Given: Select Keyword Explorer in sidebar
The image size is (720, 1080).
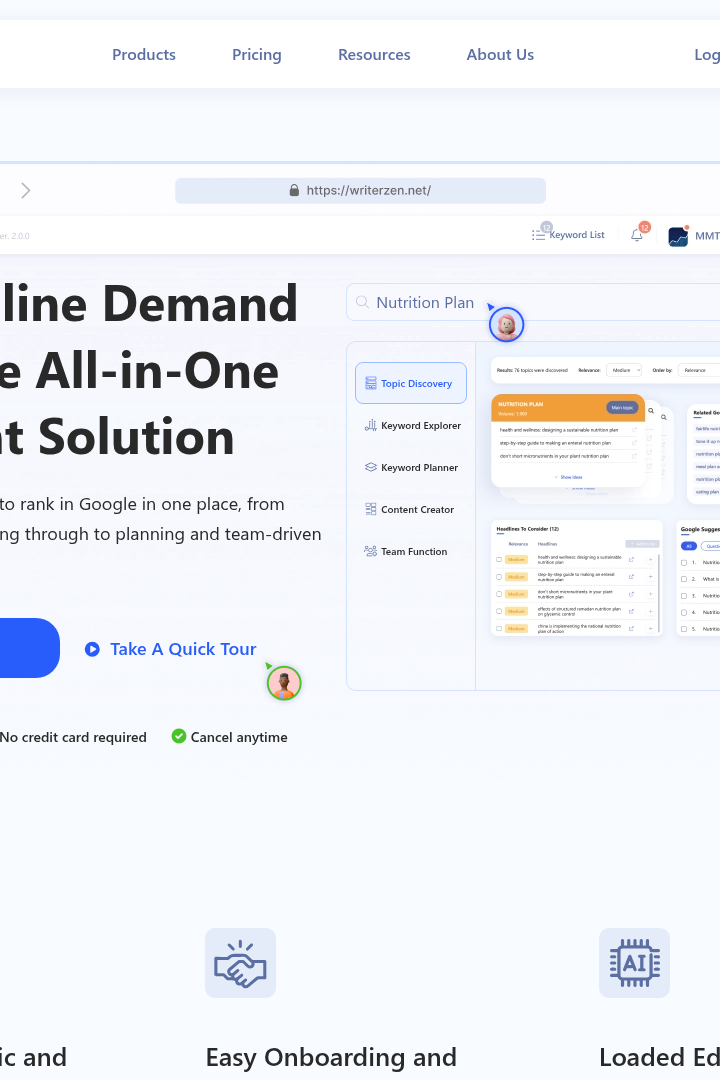Looking at the screenshot, I should click(412, 426).
